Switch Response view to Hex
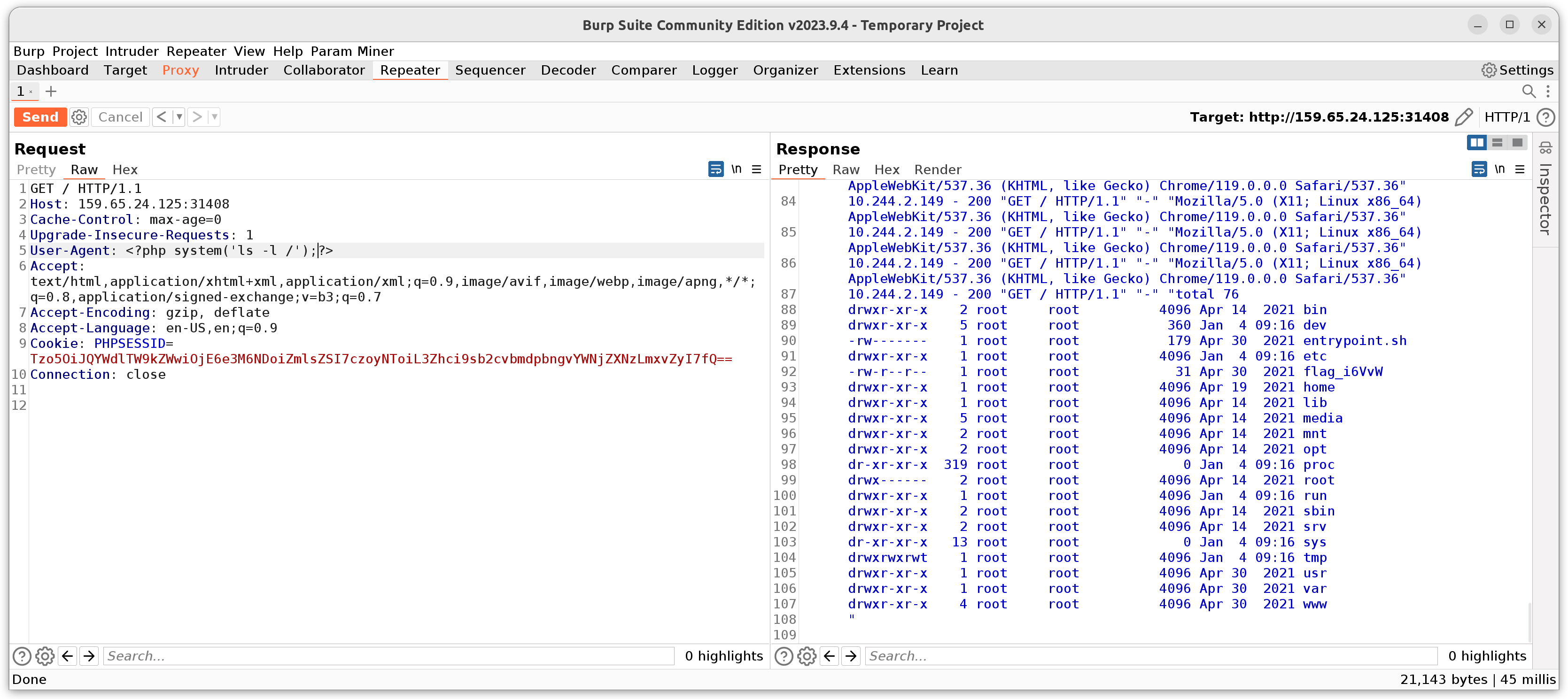The height and width of the screenshot is (699, 1568). coord(887,169)
